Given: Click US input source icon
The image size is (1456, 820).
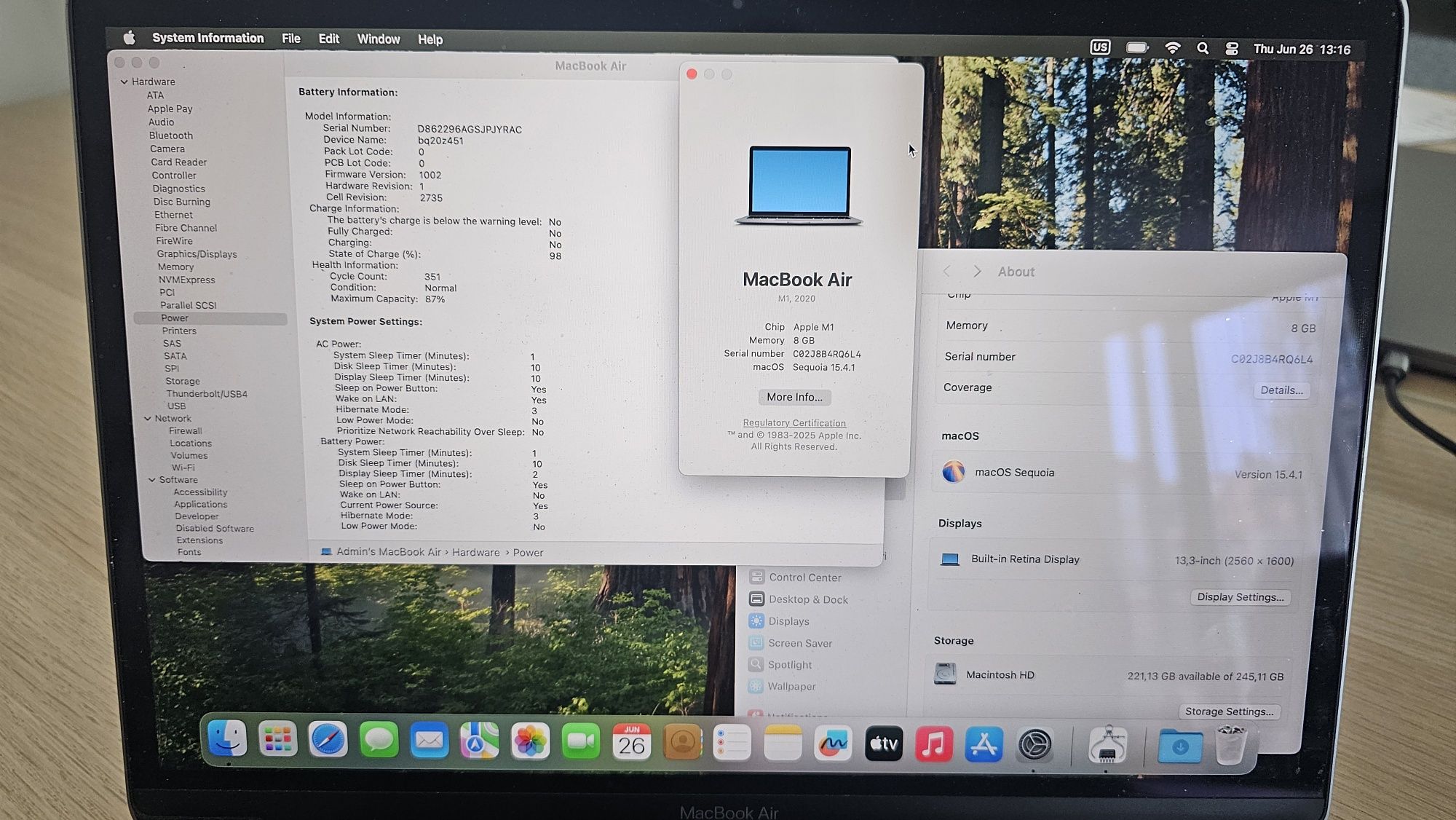Looking at the screenshot, I should (x=1100, y=47).
